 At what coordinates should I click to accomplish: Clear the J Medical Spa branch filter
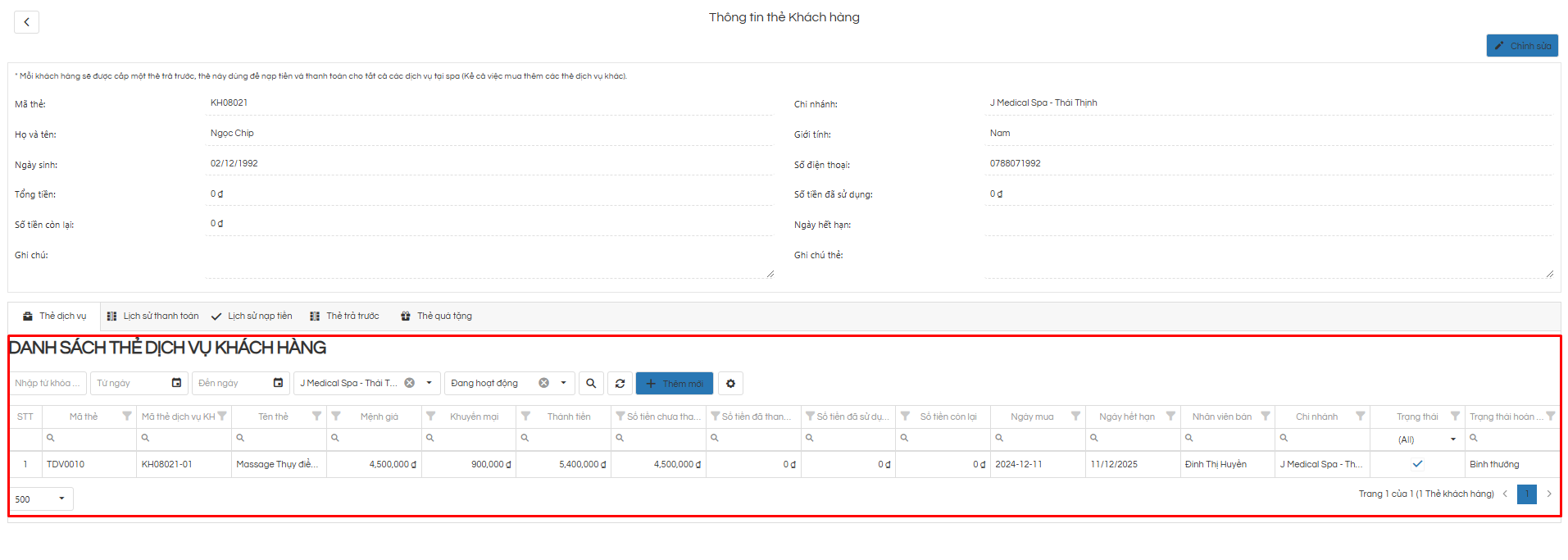[x=409, y=383]
